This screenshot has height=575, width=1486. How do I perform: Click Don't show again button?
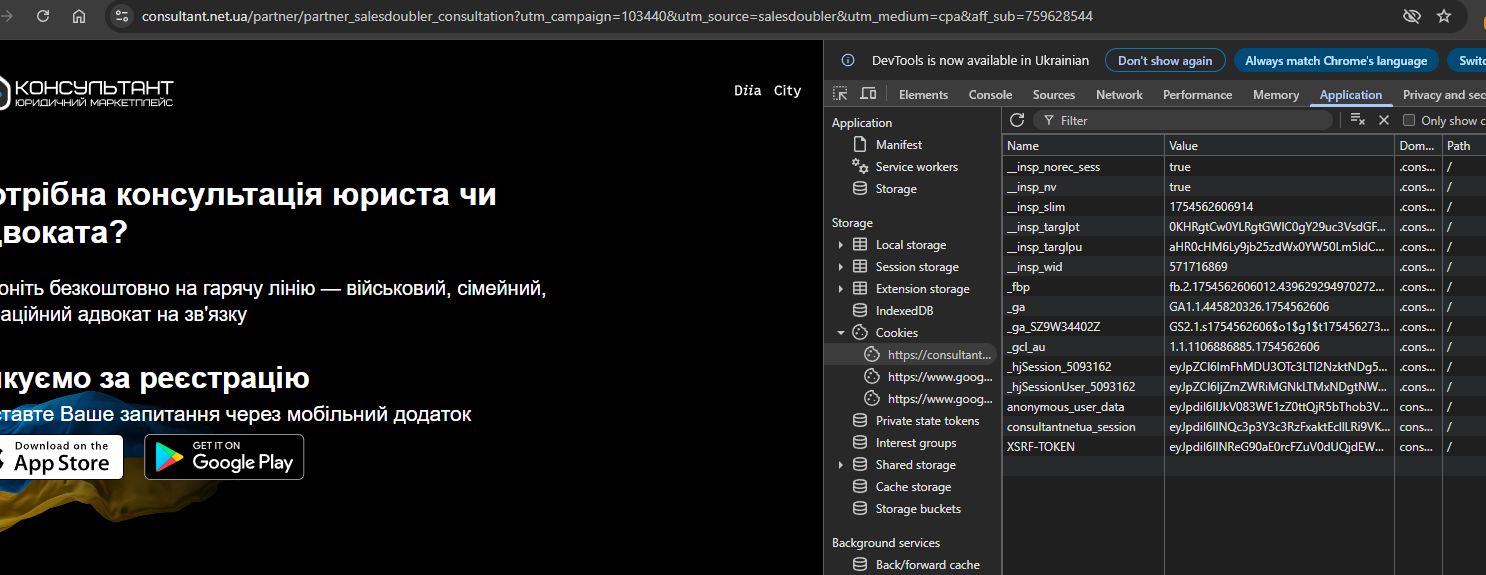[1165, 61]
